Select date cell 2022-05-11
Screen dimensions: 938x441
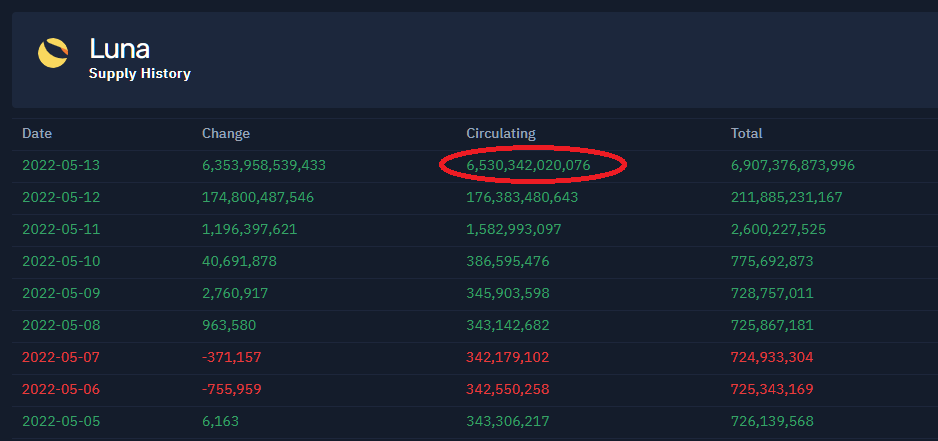click(61, 229)
